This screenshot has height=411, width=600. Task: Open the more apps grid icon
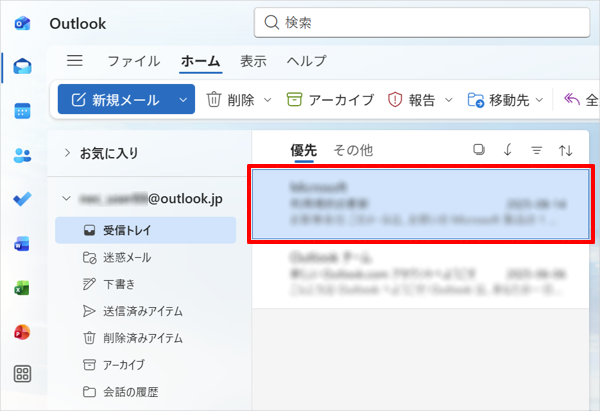tap(22, 374)
